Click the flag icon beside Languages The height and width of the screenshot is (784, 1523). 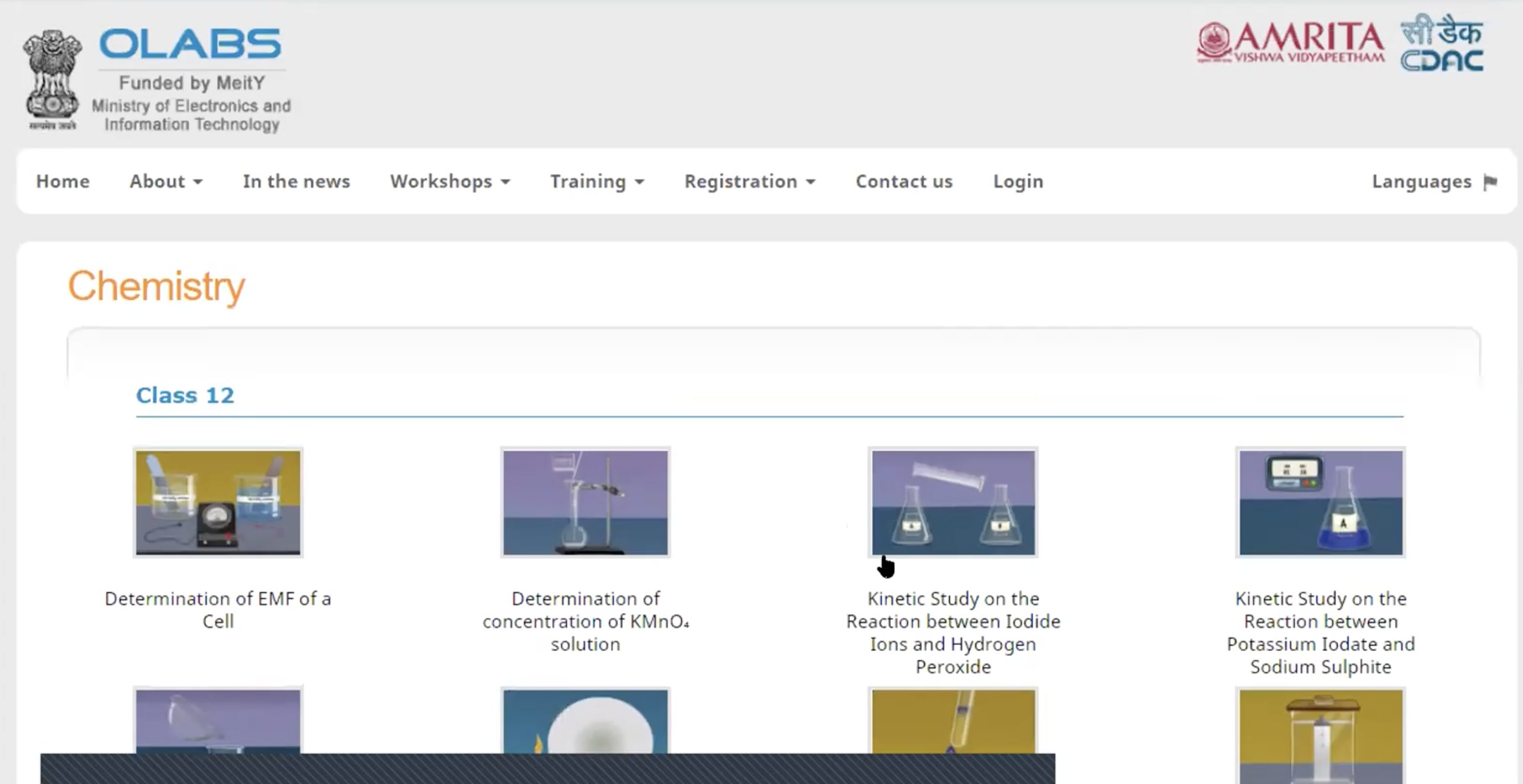point(1492,181)
